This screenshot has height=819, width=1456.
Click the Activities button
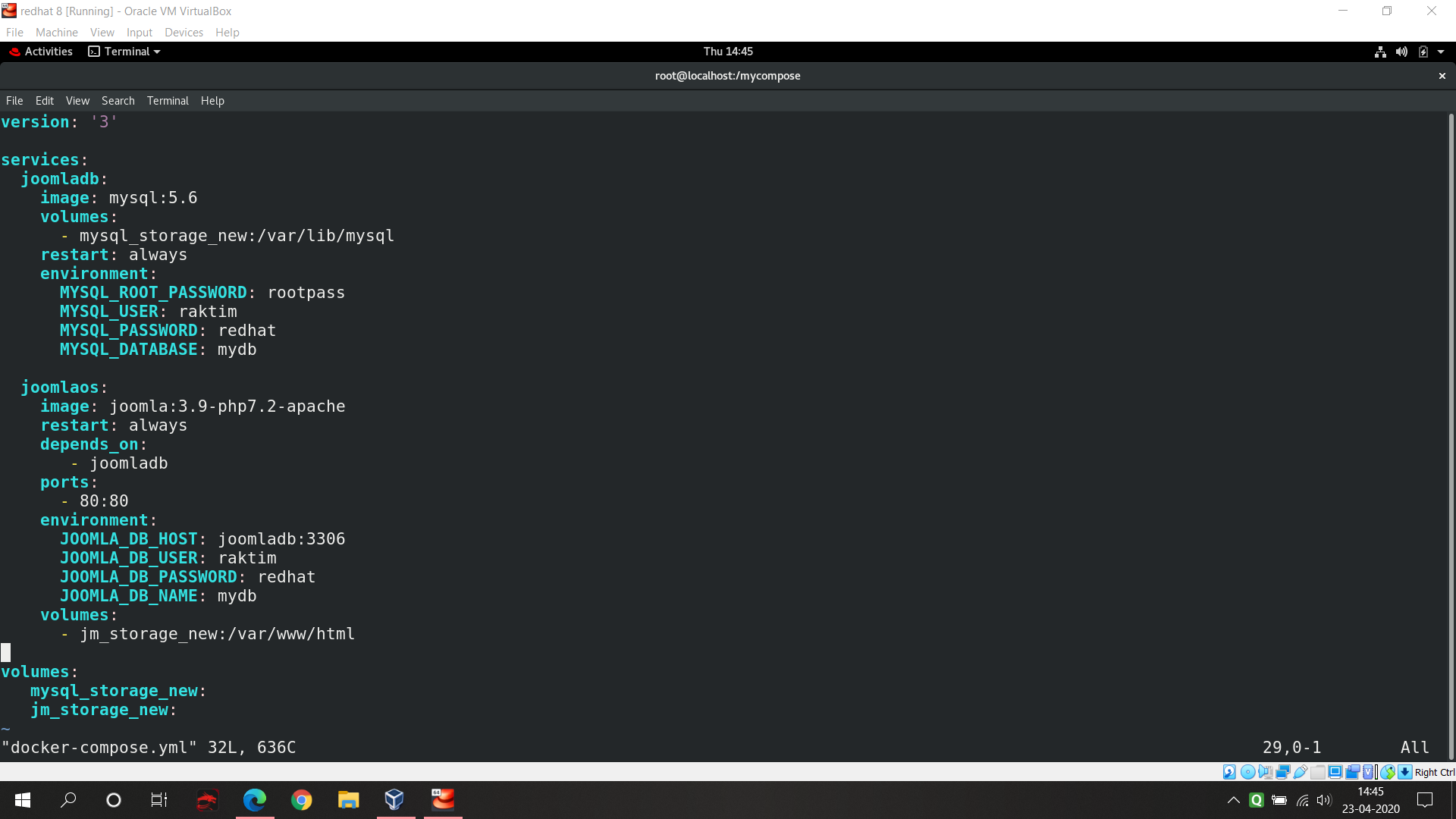pyautogui.click(x=41, y=52)
